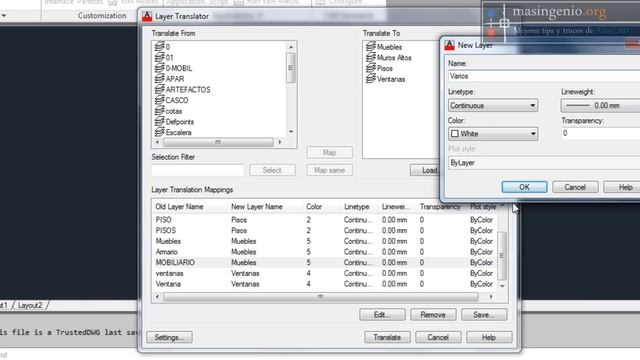
Task: Click the Color column header
Action: pyautogui.click(x=314, y=207)
